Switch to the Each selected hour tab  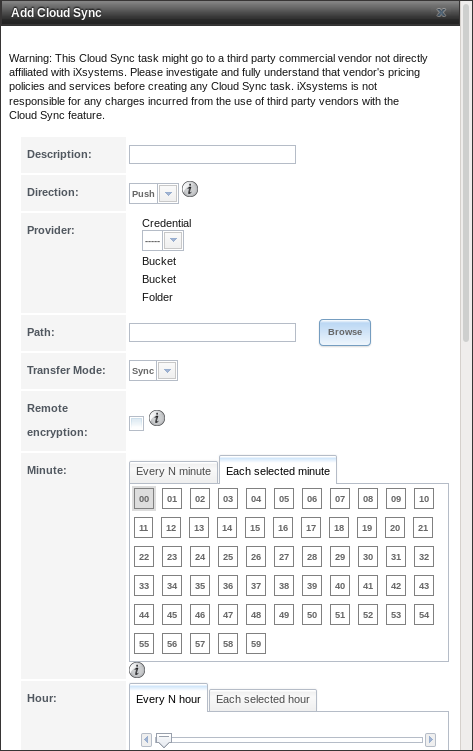(263, 699)
